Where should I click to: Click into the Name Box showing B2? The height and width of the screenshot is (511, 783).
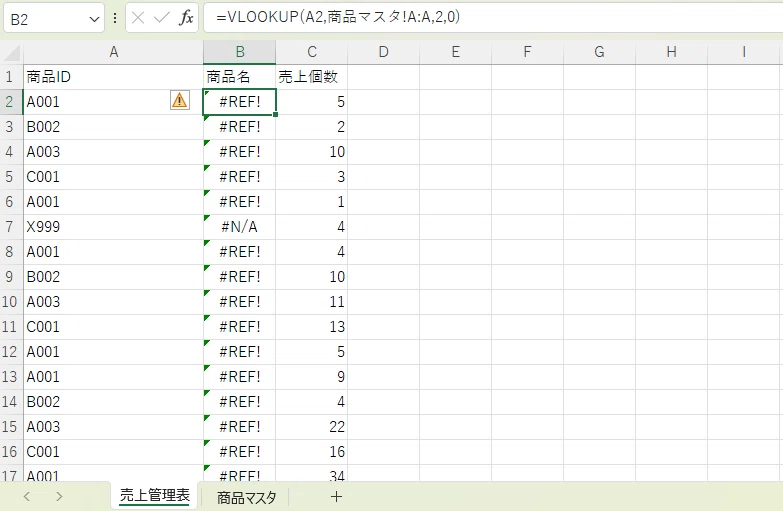[46, 19]
